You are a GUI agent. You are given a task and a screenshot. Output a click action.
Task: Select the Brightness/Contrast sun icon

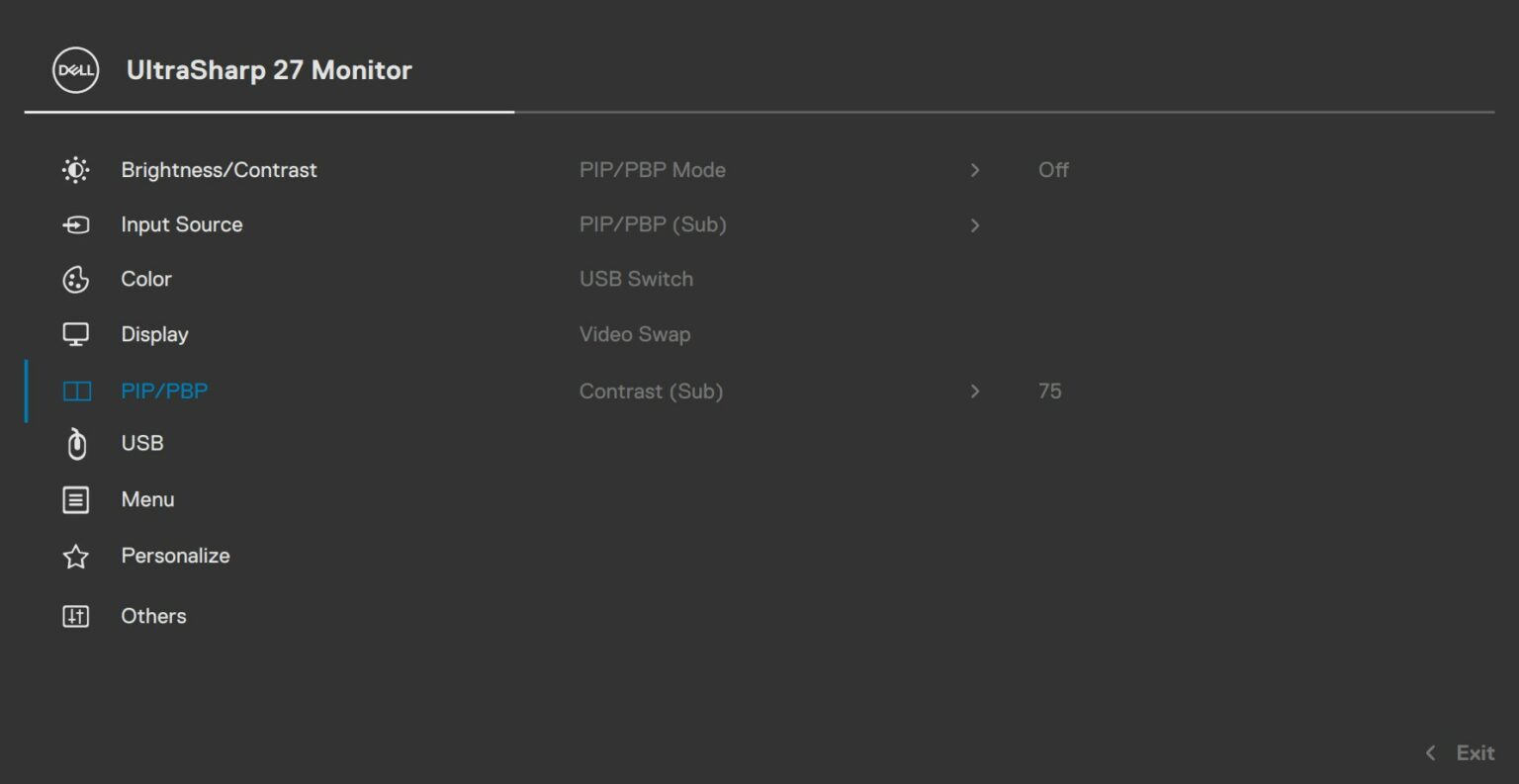74,169
